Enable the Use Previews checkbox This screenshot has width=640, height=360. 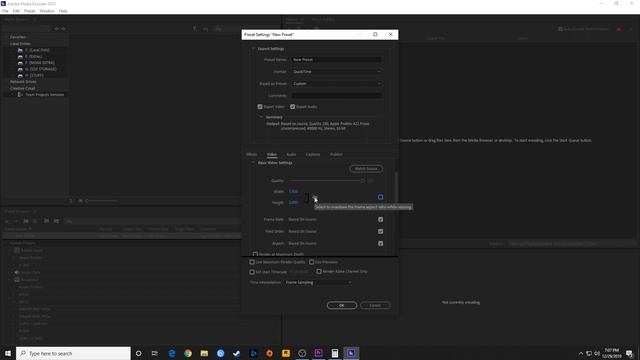[311, 262]
